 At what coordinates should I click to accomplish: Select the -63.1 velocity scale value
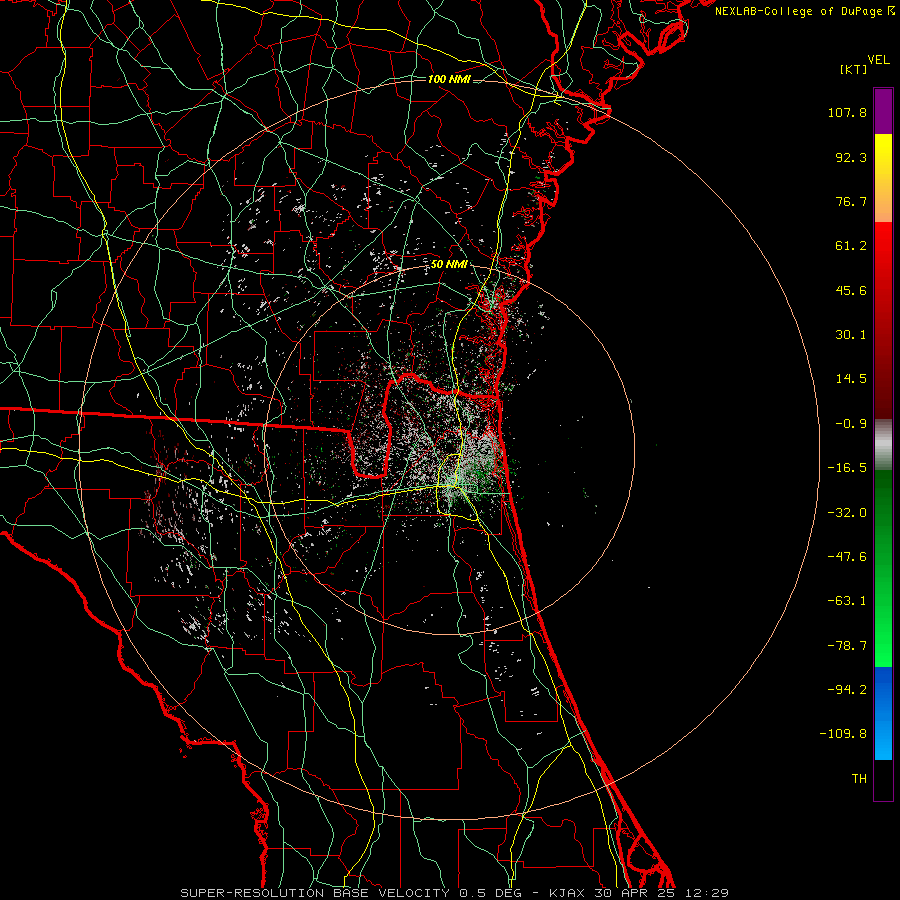point(847,601)
